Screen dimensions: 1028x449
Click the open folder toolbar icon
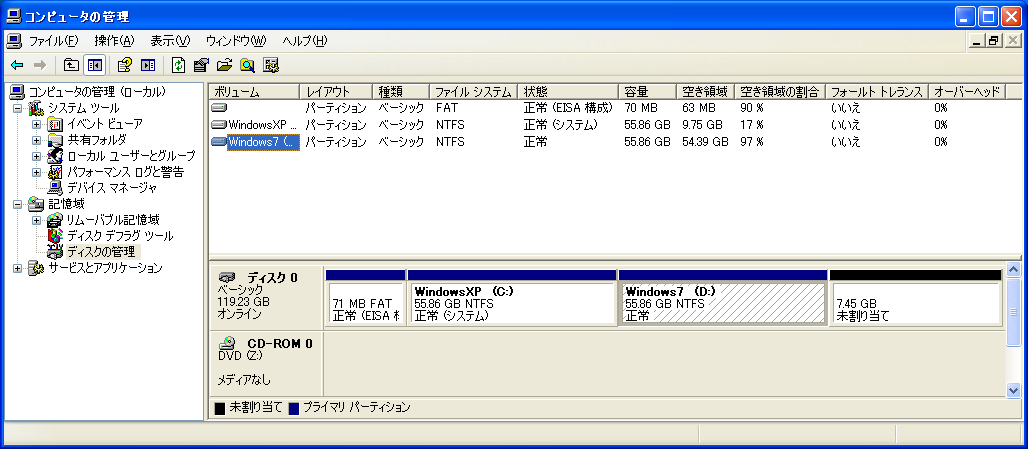(224, 65)
